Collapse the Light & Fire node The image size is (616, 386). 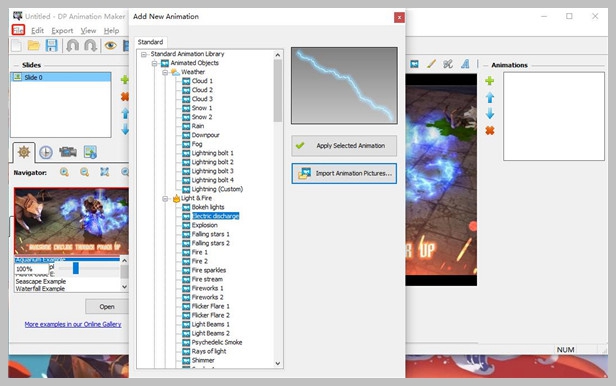click(165, 198)
